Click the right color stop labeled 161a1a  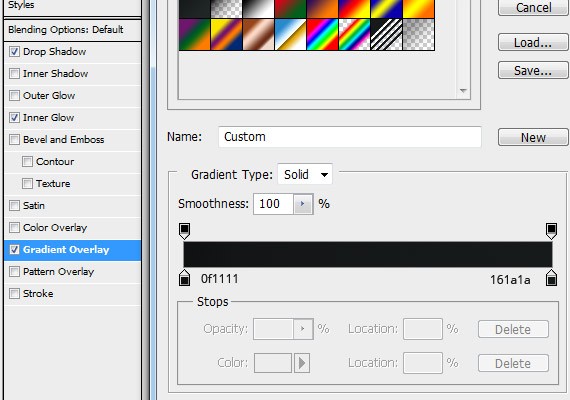tap(551, 278)
